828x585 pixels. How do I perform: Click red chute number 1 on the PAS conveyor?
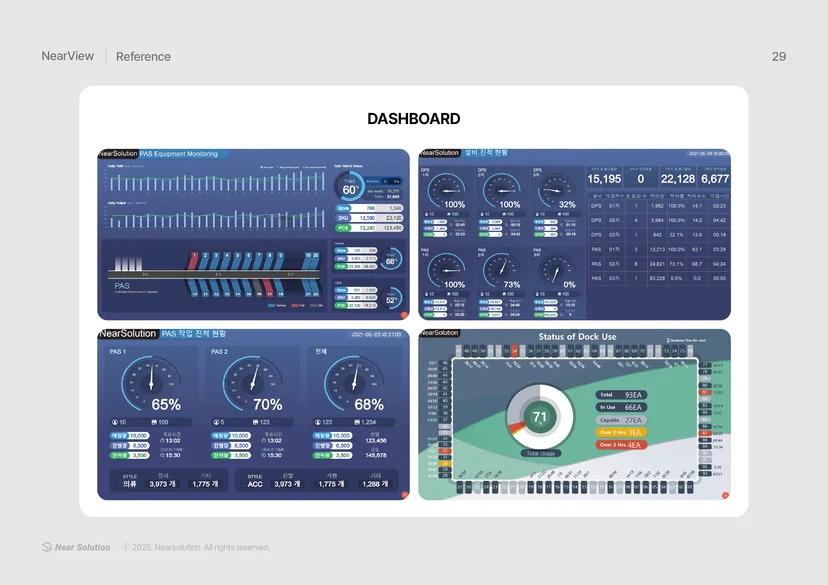[x=194, y=260]
